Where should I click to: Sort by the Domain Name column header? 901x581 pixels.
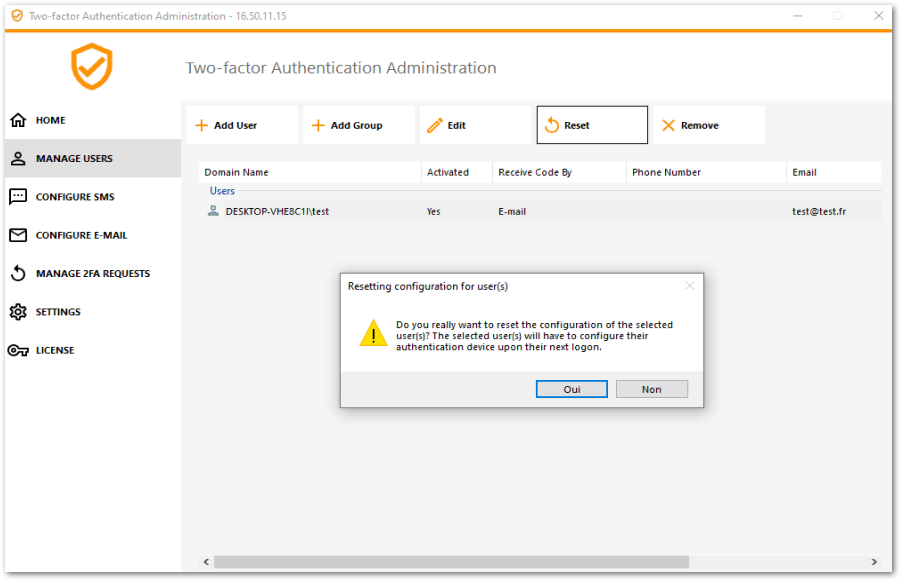tap(237, 172)
